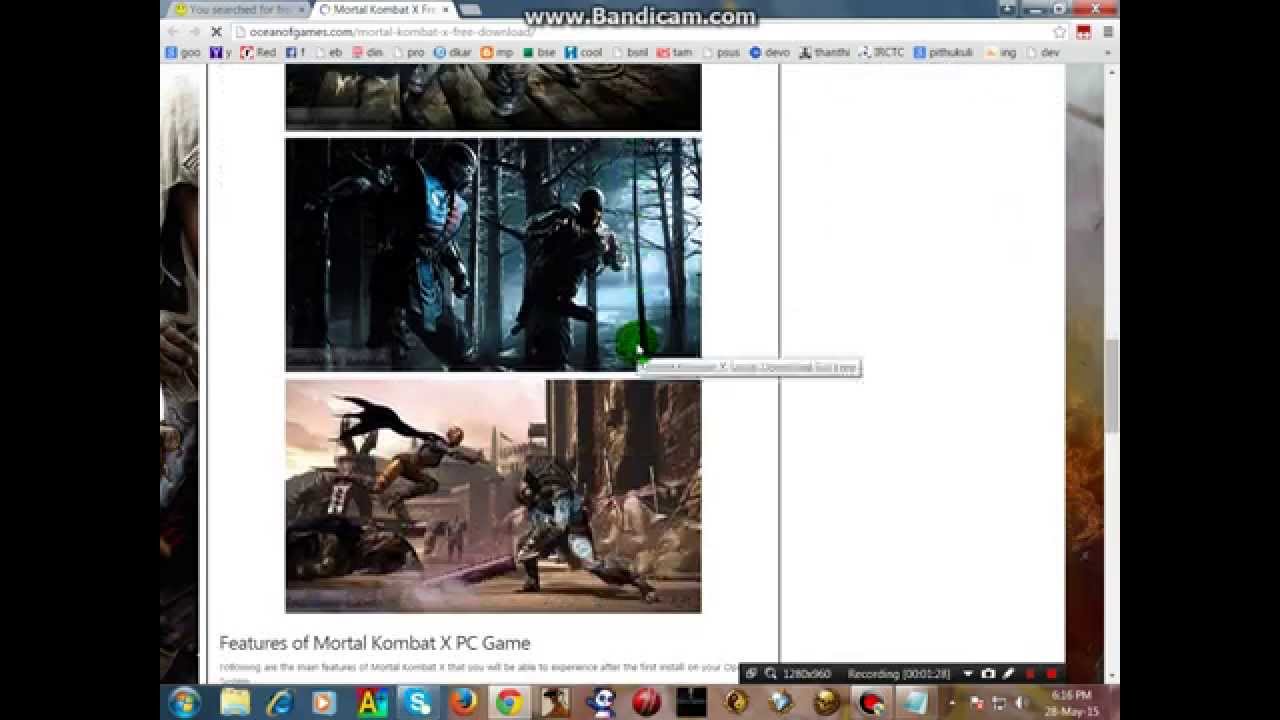The height and width of the screenshot is (720, 1280).
Task: Open the outdoor fight scene screenshot
Action: coord(493,496)
